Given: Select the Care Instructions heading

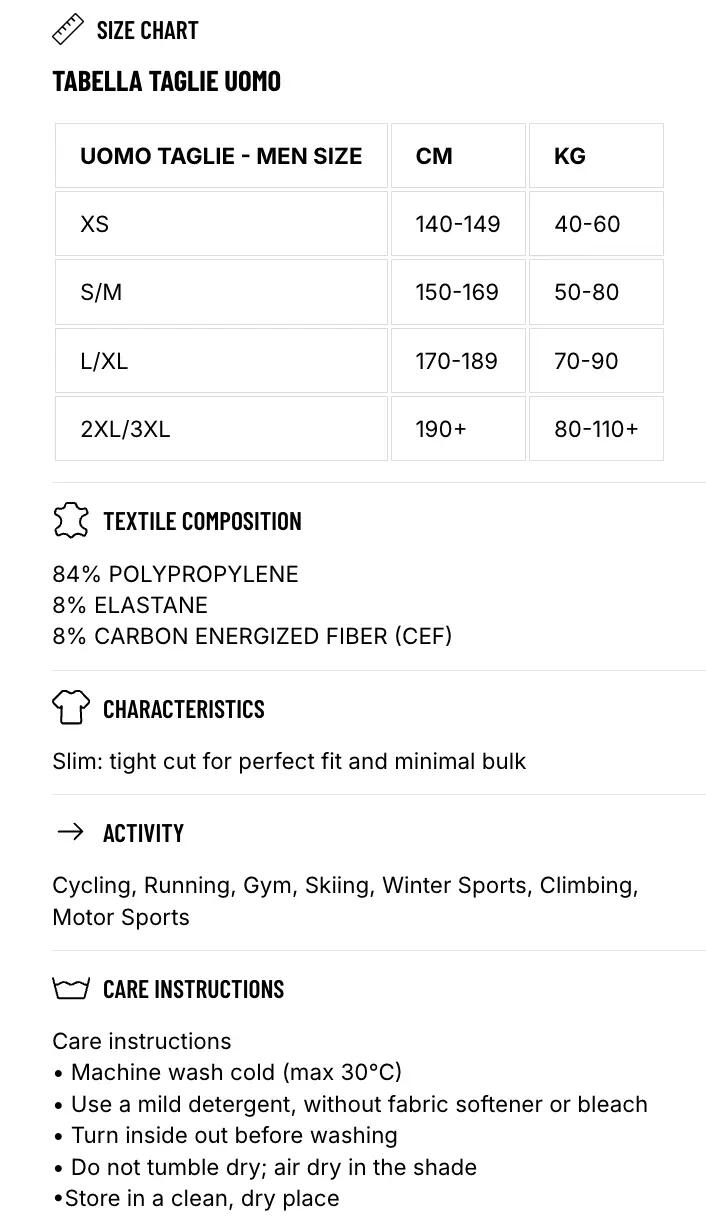Looking at the screenshot, I should coord(193,989).
